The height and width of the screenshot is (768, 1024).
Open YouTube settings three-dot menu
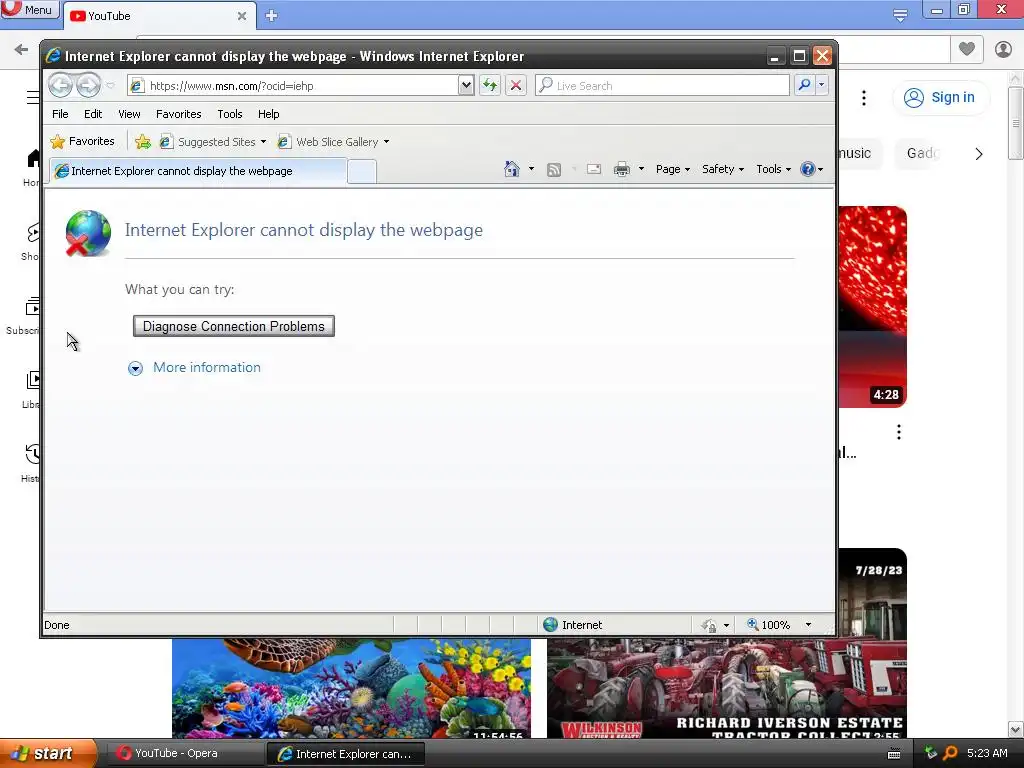(x=863, y=98)
